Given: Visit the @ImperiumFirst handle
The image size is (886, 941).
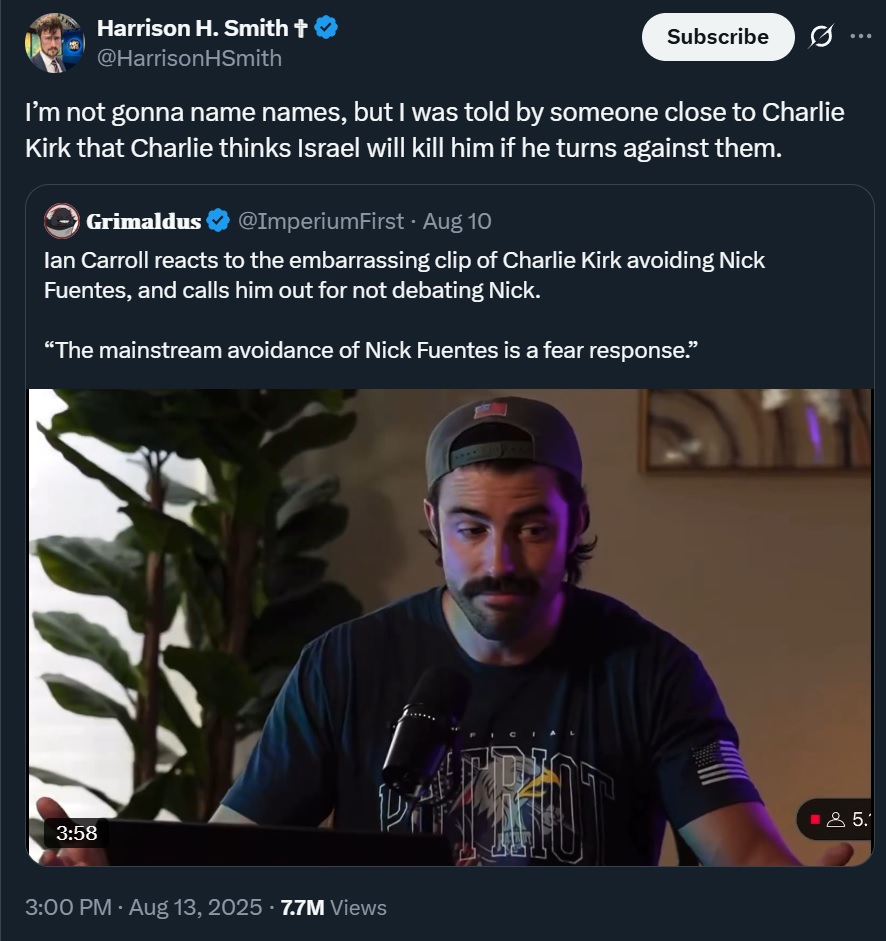Looking at the screenshot, I should 321,221.
